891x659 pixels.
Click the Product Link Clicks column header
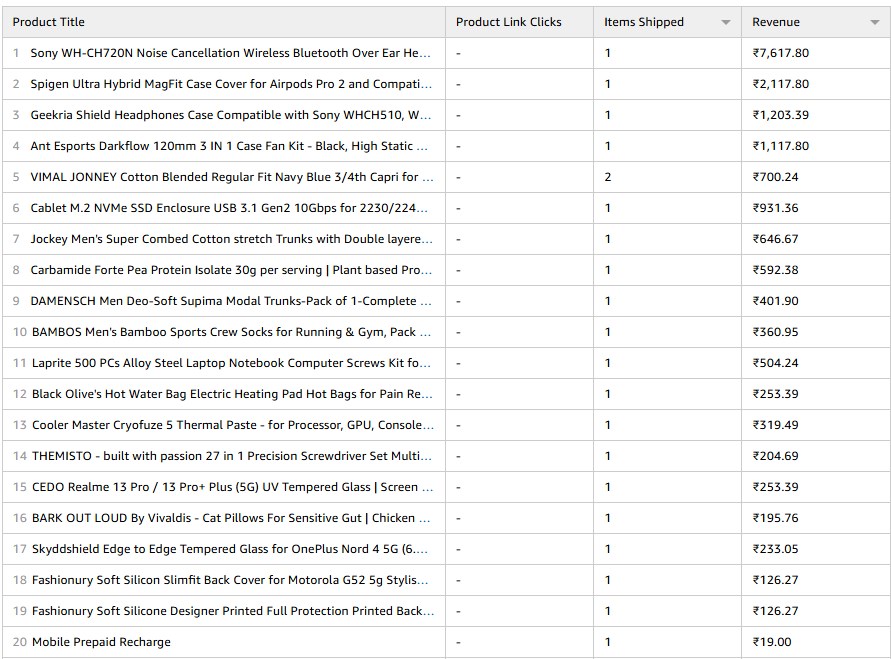pyautogui.click(x=508, y=22)
